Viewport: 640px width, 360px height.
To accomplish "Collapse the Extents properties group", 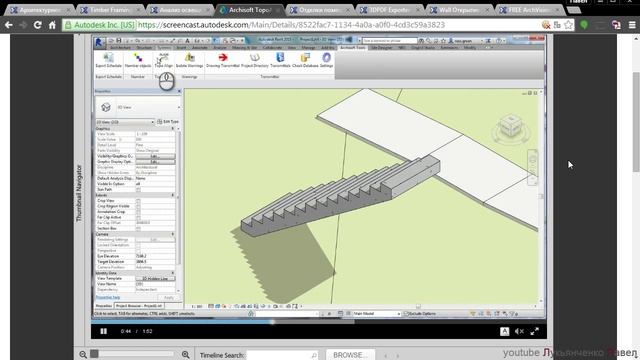I will [x=173, y=195].
